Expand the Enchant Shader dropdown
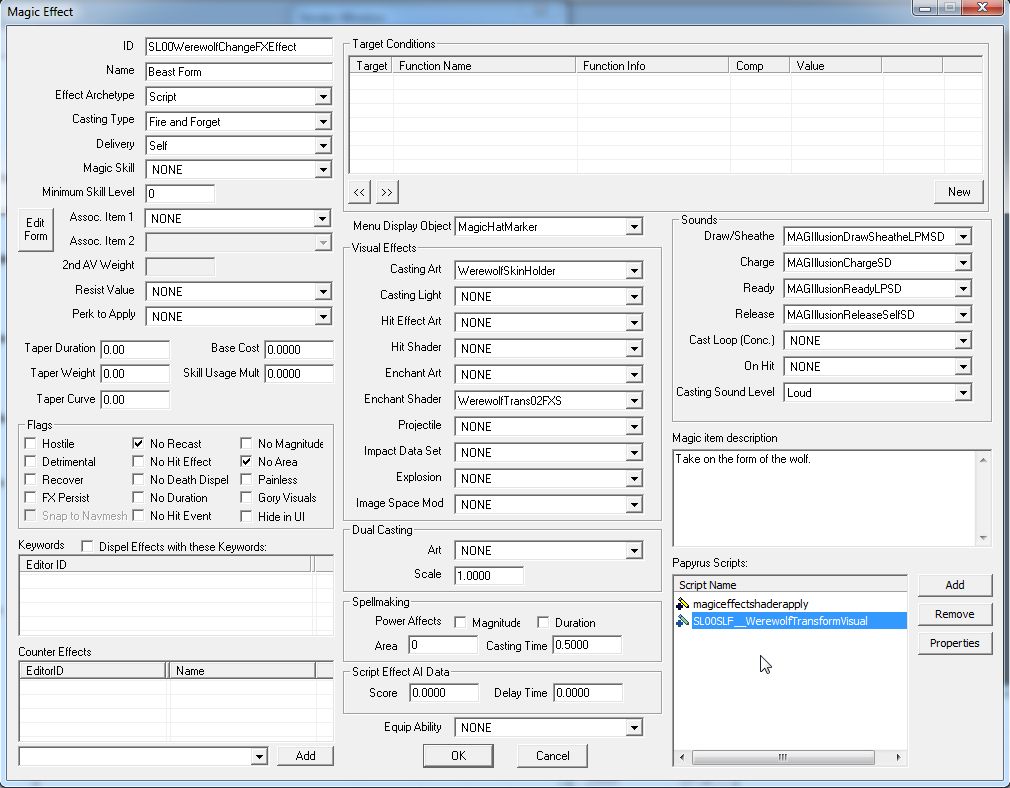Viewport: 1010px width, 788px height. [633, 401]
